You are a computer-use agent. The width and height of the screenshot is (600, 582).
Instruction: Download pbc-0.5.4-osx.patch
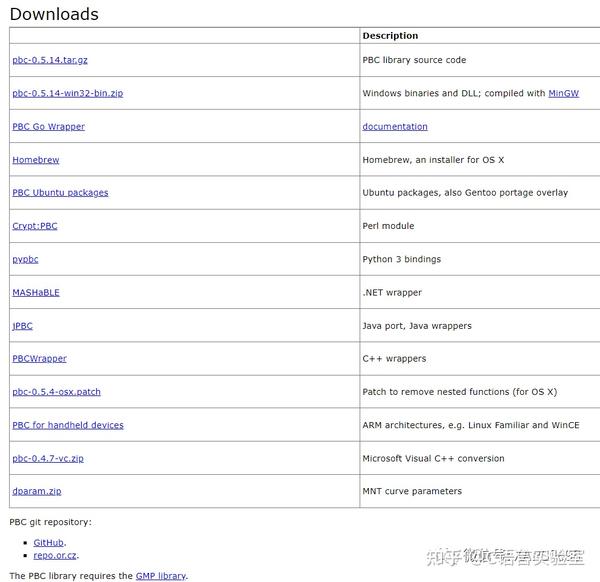click(56, 392)
